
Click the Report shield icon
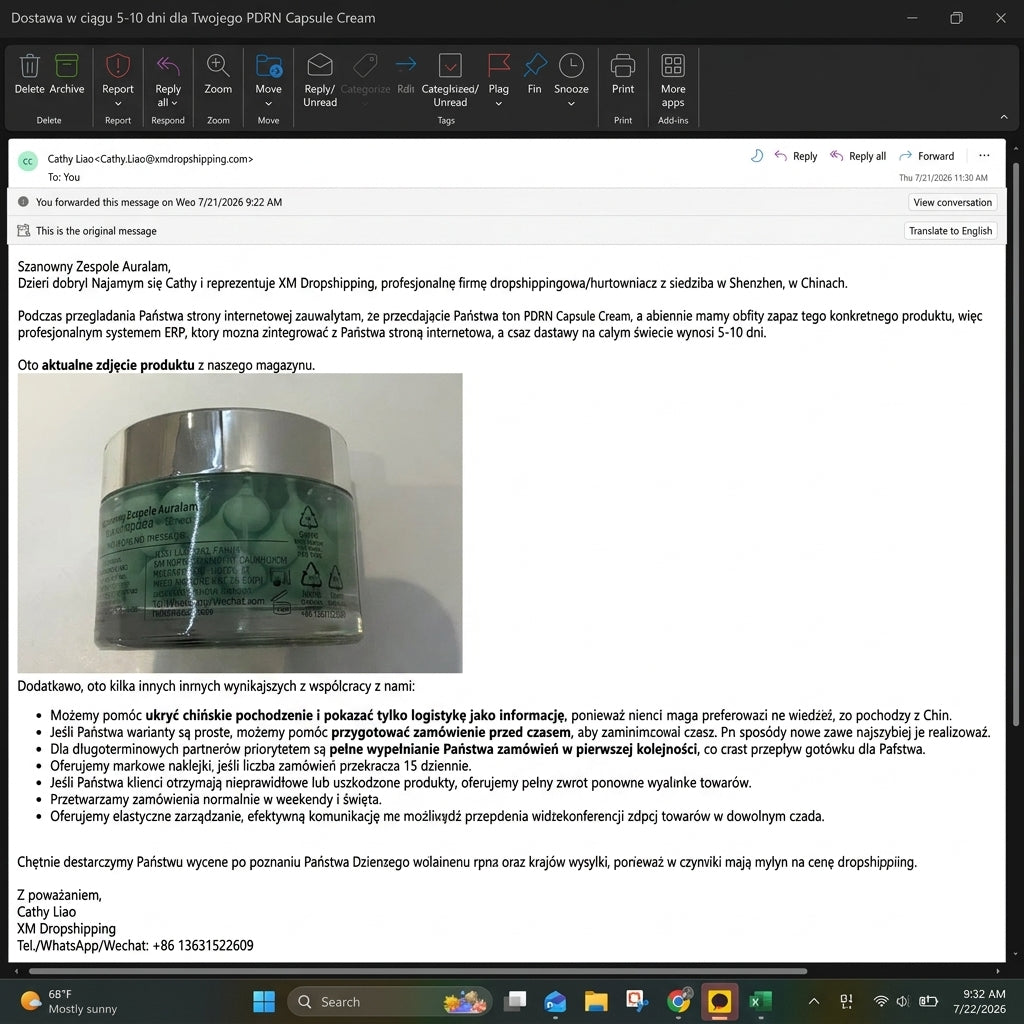click(118, 65)
